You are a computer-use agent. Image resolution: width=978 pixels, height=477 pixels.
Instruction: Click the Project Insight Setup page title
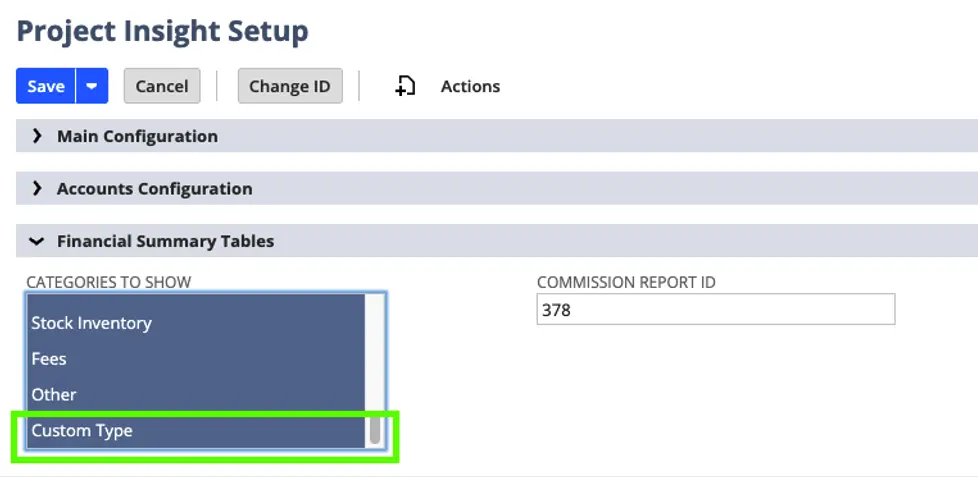163,31
